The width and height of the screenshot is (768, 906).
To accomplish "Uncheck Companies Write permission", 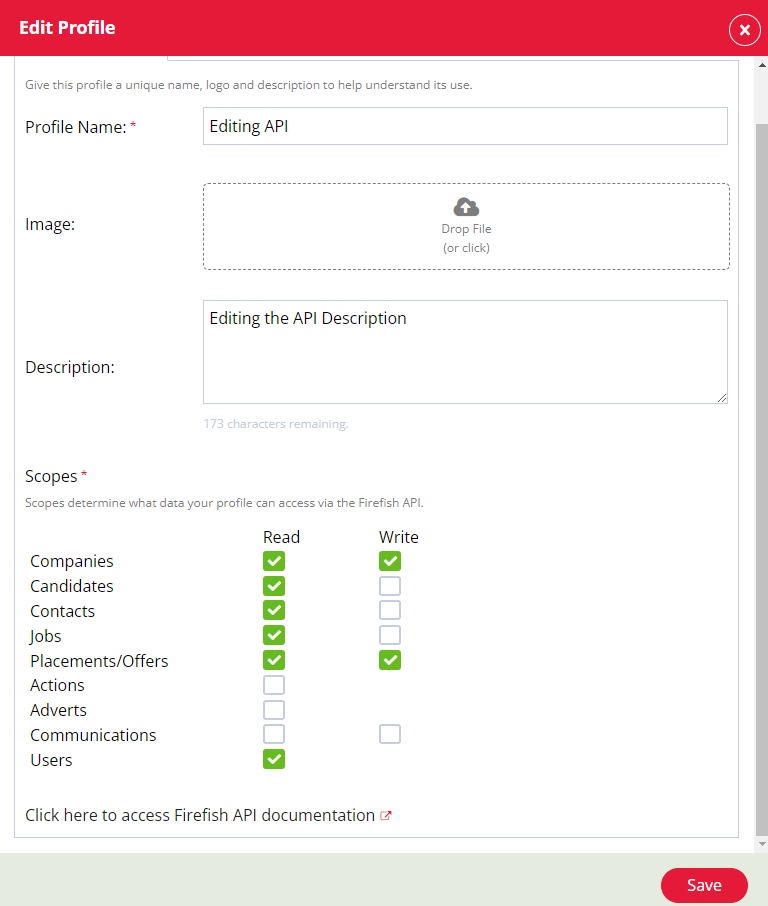I will coord(389,561).
